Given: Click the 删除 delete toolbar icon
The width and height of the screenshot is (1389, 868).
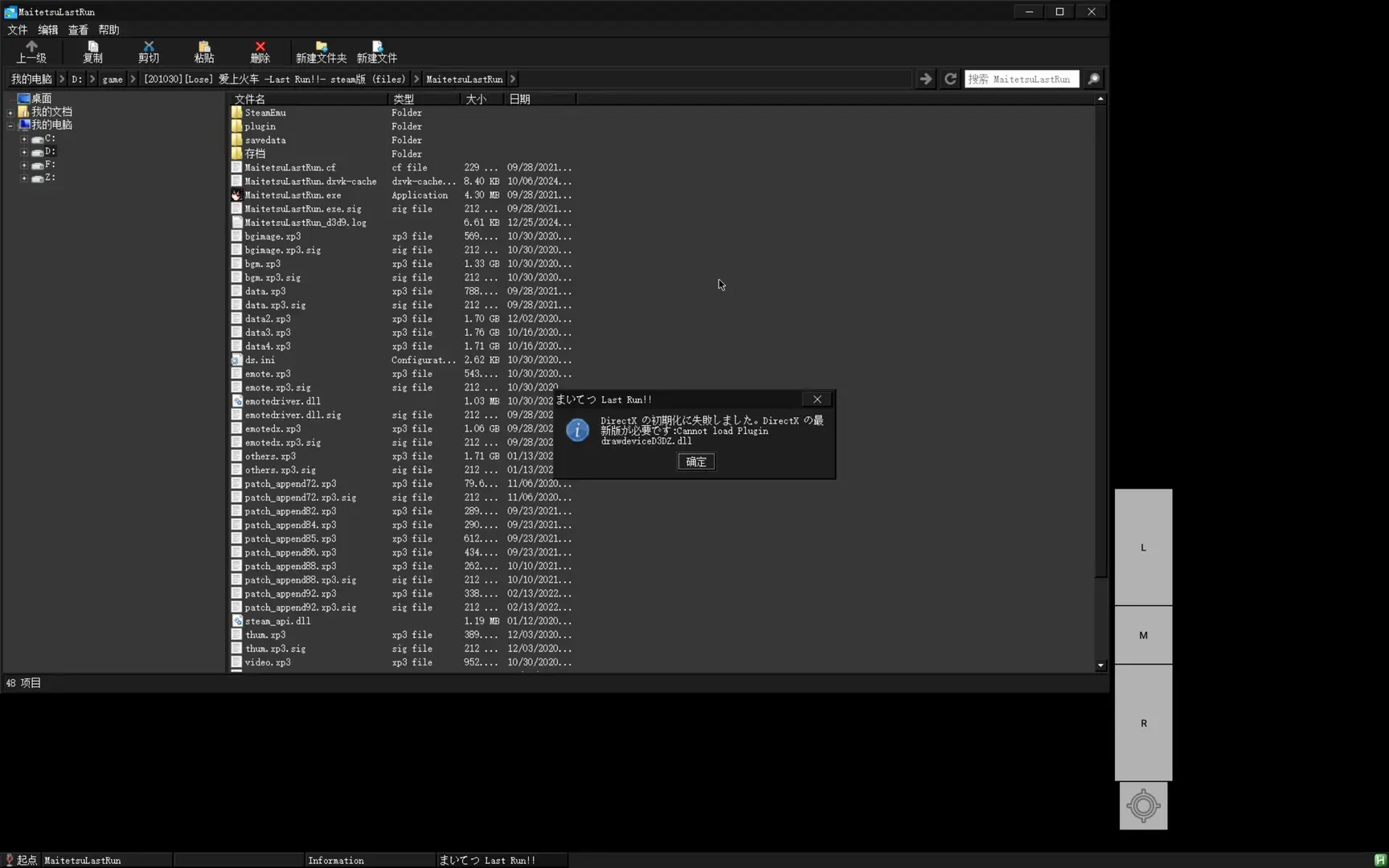Looking at the screenshot, I should 260,51.
